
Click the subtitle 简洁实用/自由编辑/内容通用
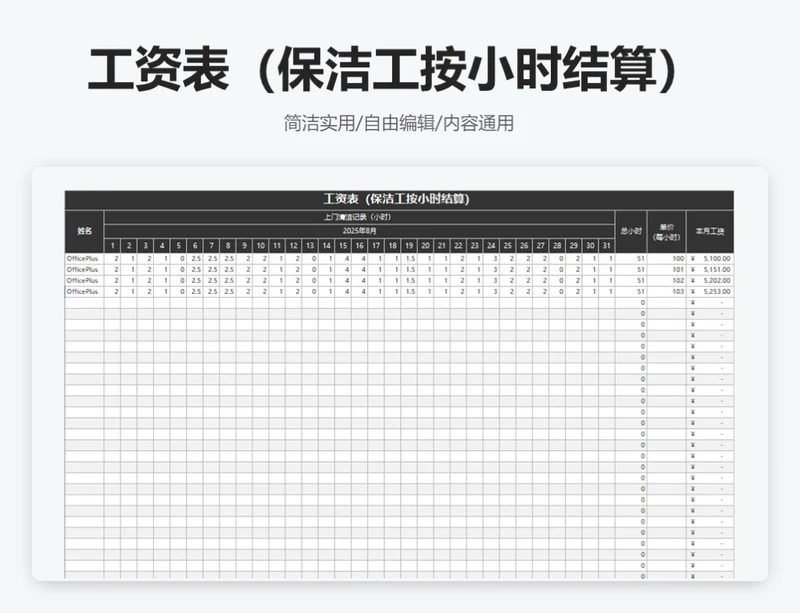click(398, 123)
